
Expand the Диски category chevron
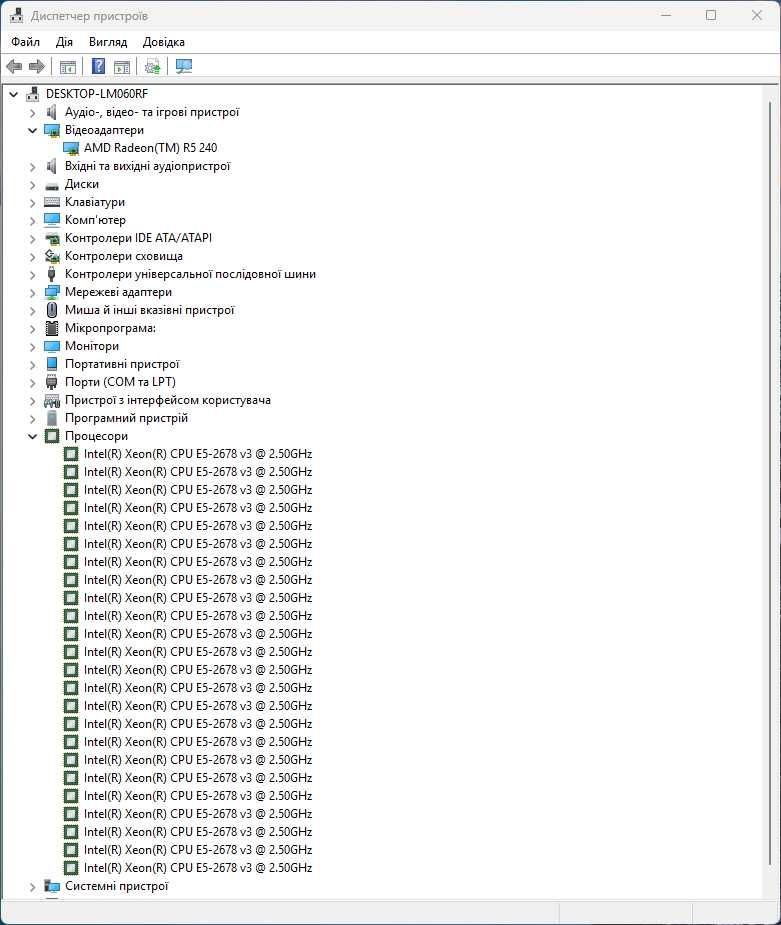point(32,185)
